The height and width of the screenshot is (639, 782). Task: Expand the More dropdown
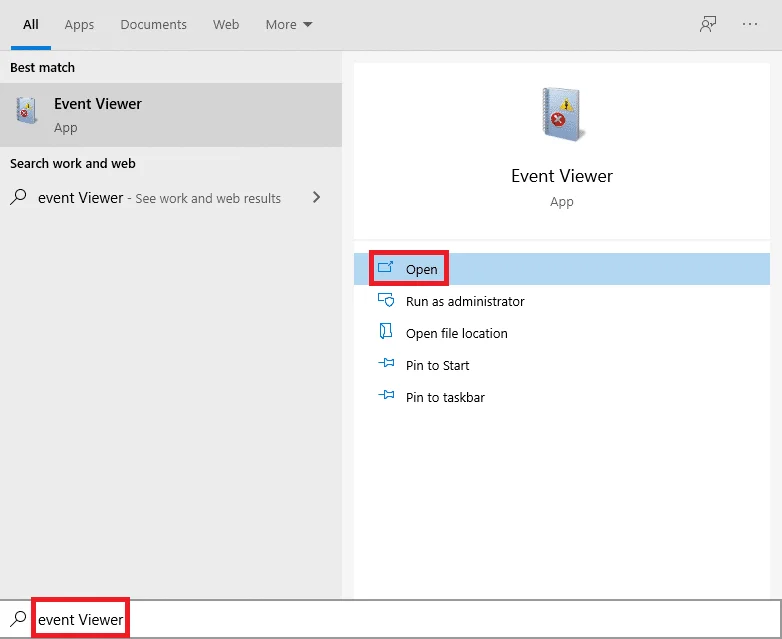click(x=289, y=24)
